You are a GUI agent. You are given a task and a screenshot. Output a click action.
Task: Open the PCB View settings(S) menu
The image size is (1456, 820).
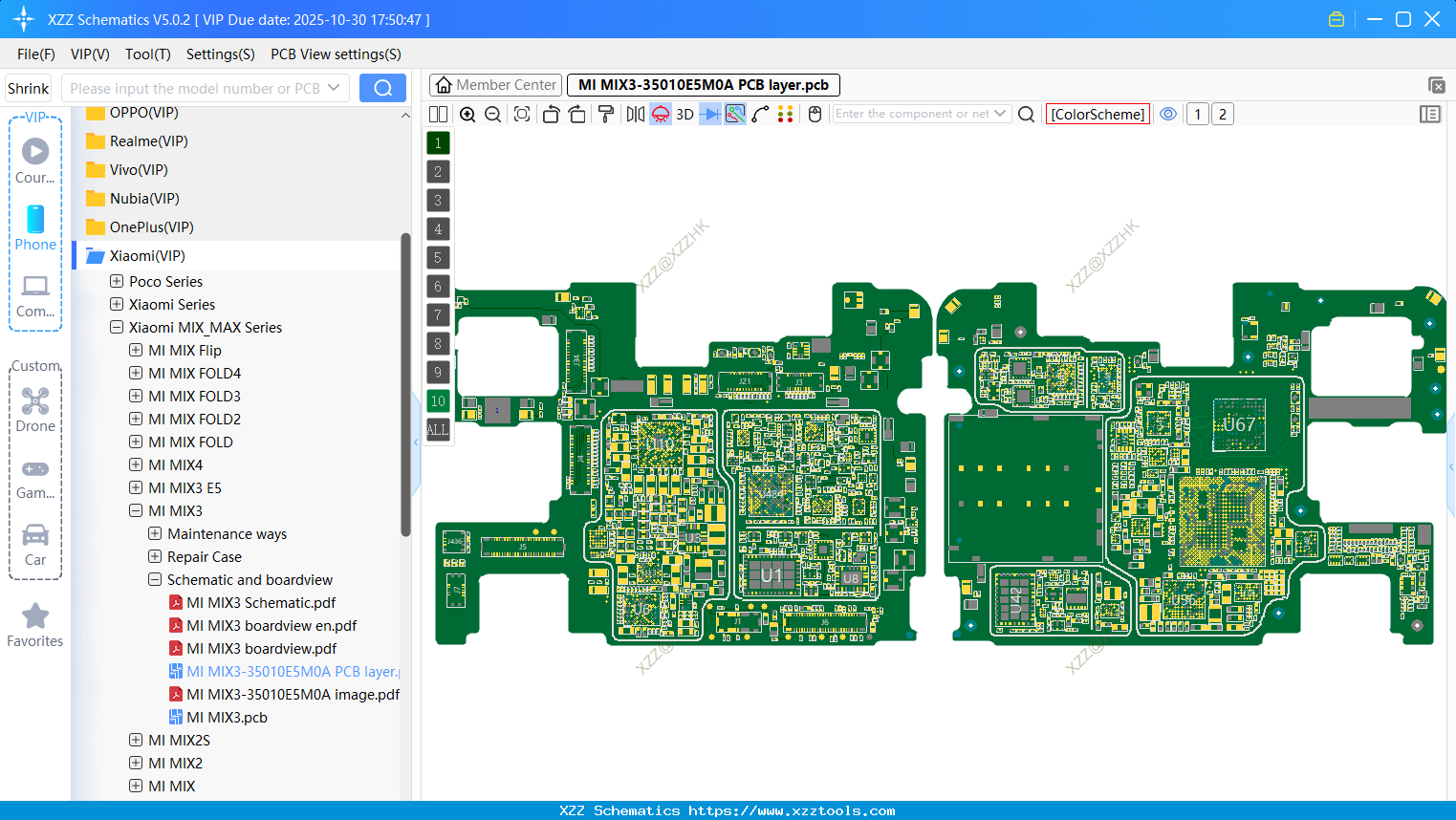336,54
